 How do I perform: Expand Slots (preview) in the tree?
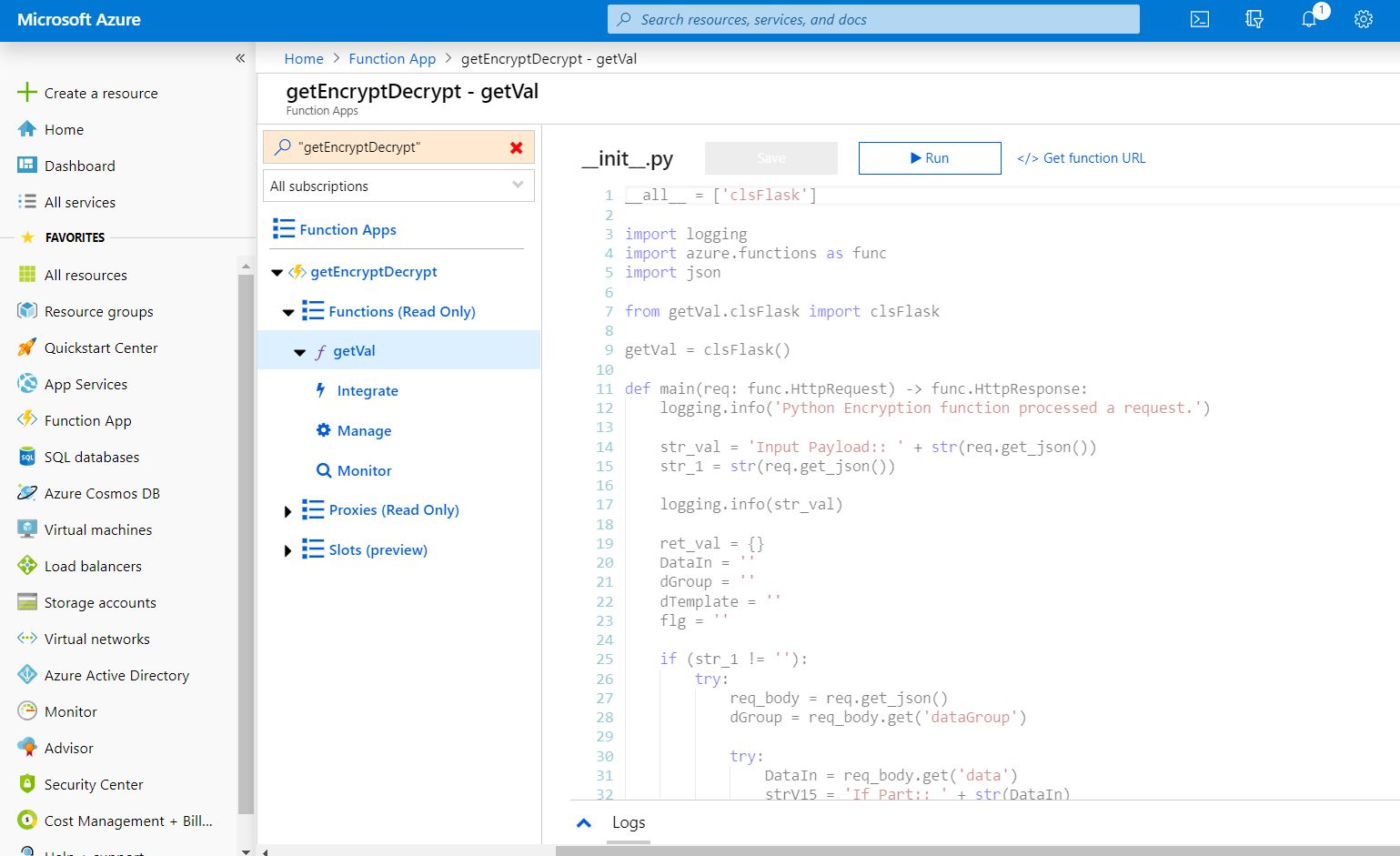(x=287, y=550)
